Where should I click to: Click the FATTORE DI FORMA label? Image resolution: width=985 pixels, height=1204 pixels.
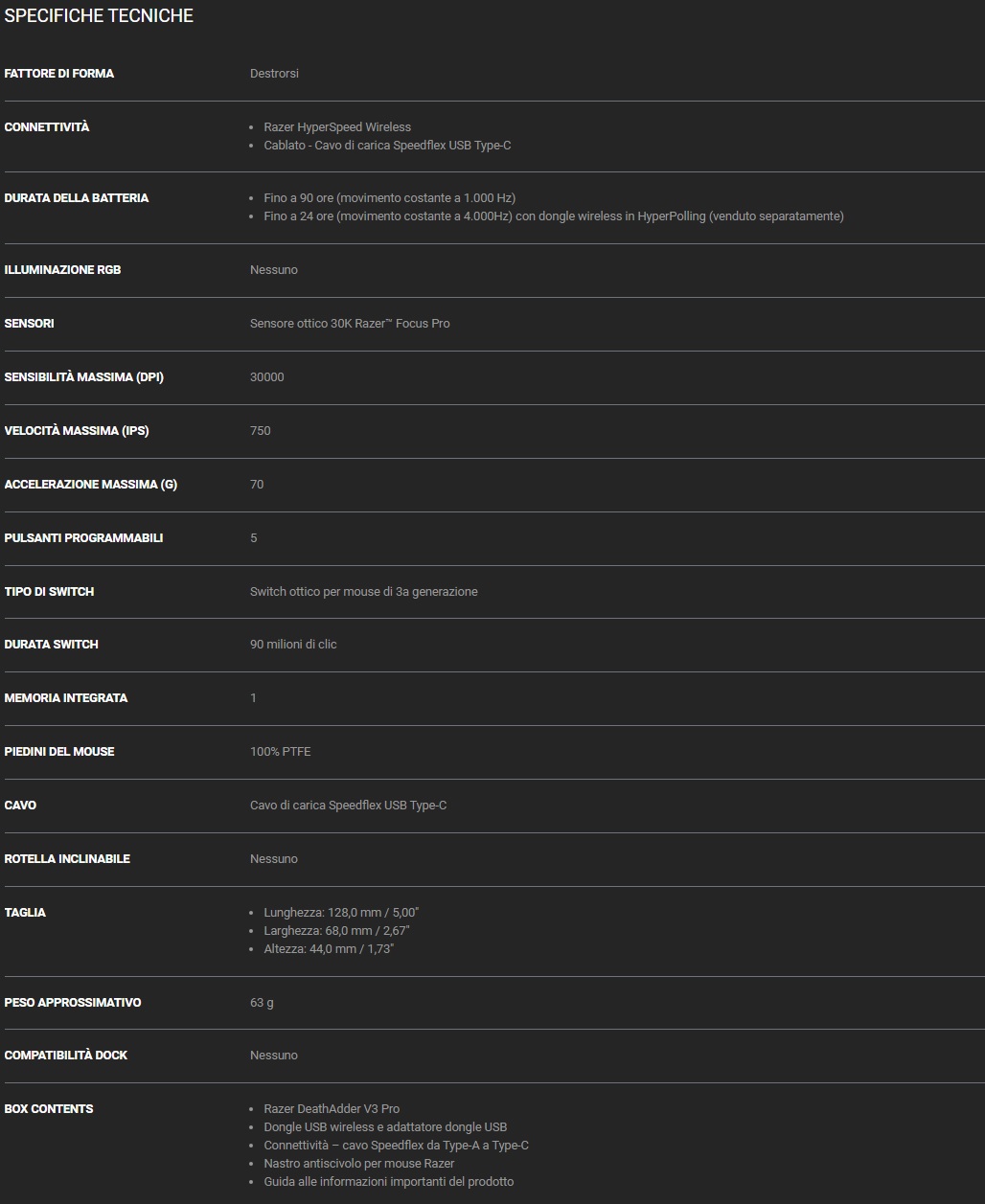click(x=59, y=74)
